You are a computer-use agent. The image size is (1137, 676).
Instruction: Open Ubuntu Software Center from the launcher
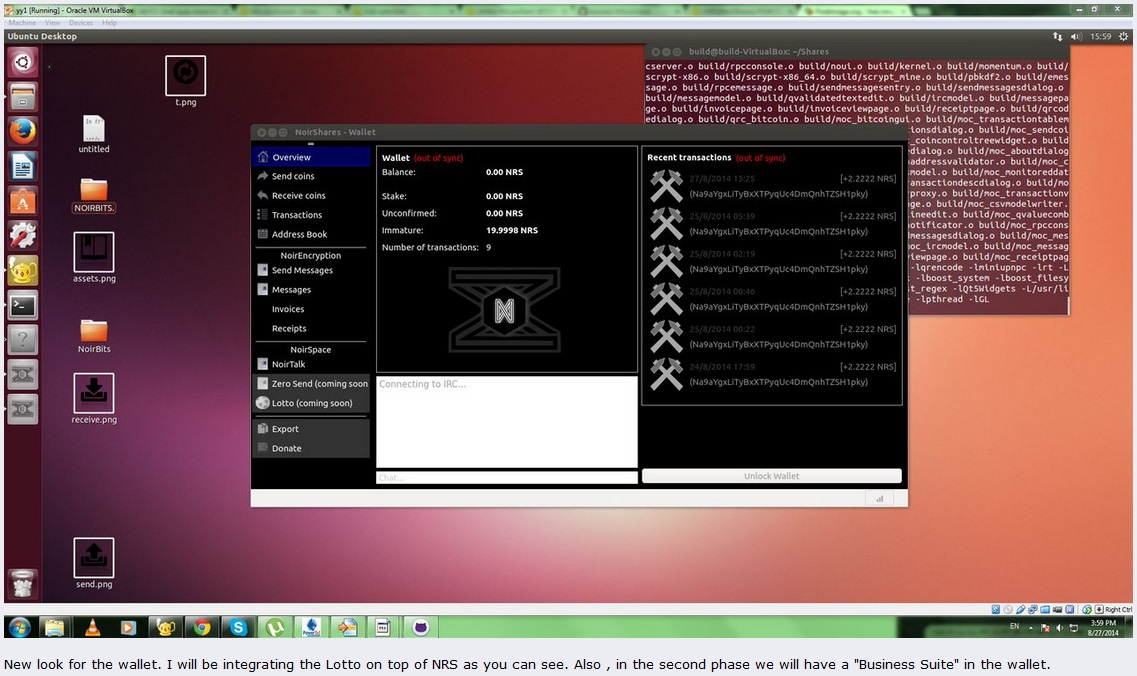click(x=22, y=201)
